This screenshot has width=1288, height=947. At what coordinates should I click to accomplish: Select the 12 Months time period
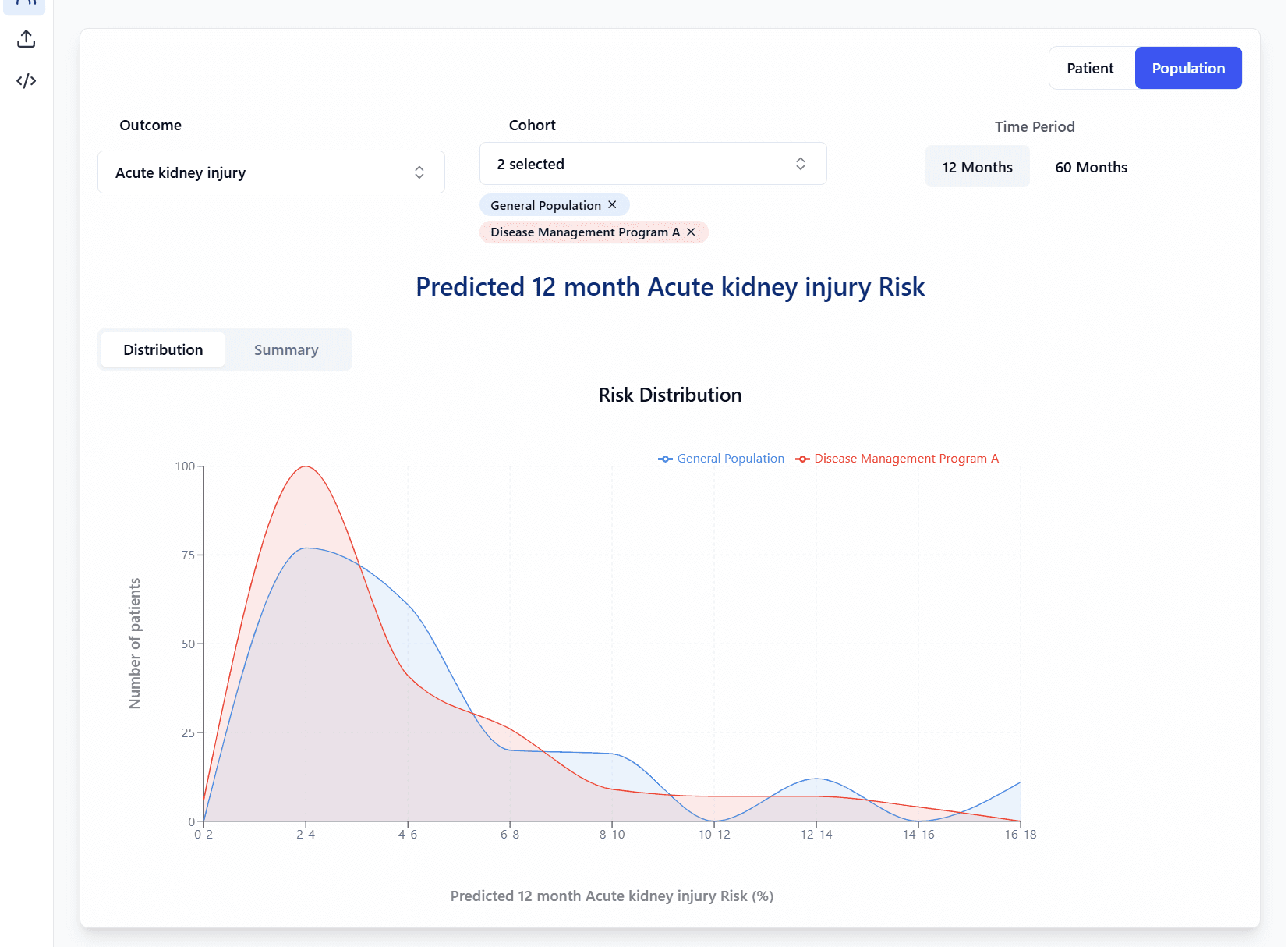[x=977, y=167]
